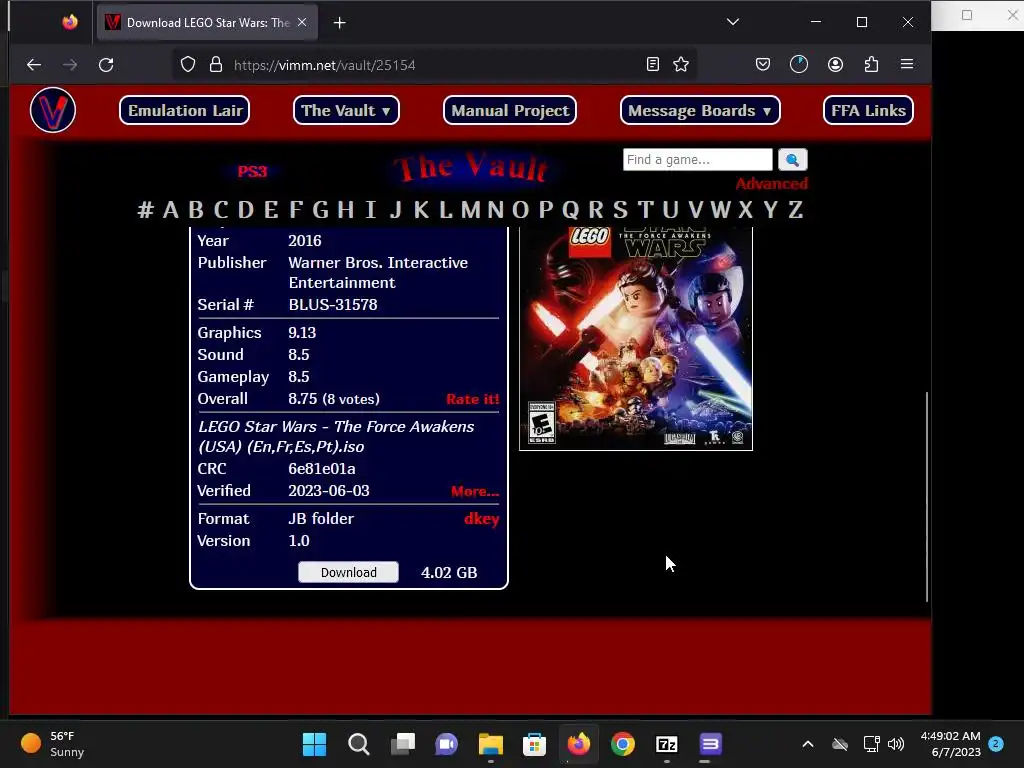Viewport: 1024px width, 768px height.
Task: Open Task View on the taskbar
Action: coord(403,744)
